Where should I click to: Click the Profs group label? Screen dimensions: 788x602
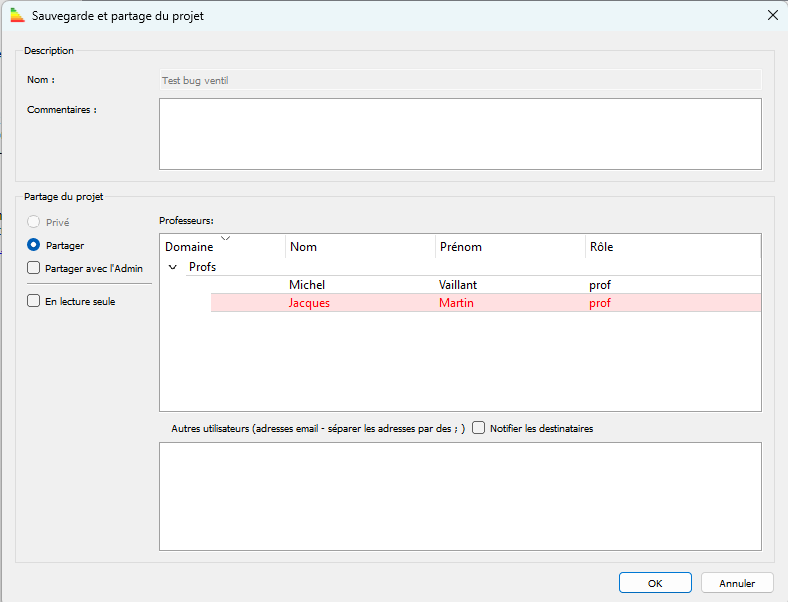[202, 267]
